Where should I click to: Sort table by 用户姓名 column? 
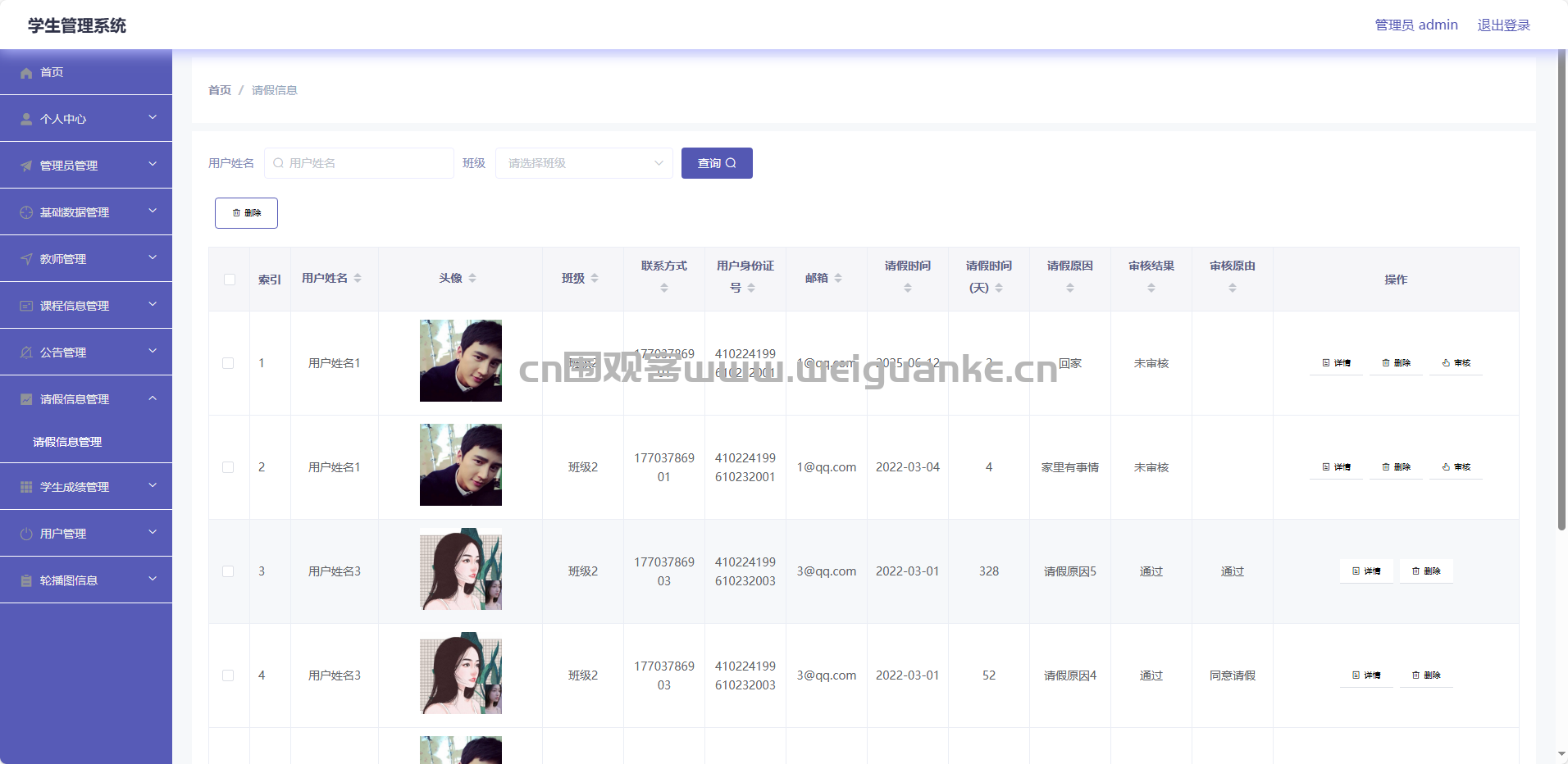click(358, 279)
